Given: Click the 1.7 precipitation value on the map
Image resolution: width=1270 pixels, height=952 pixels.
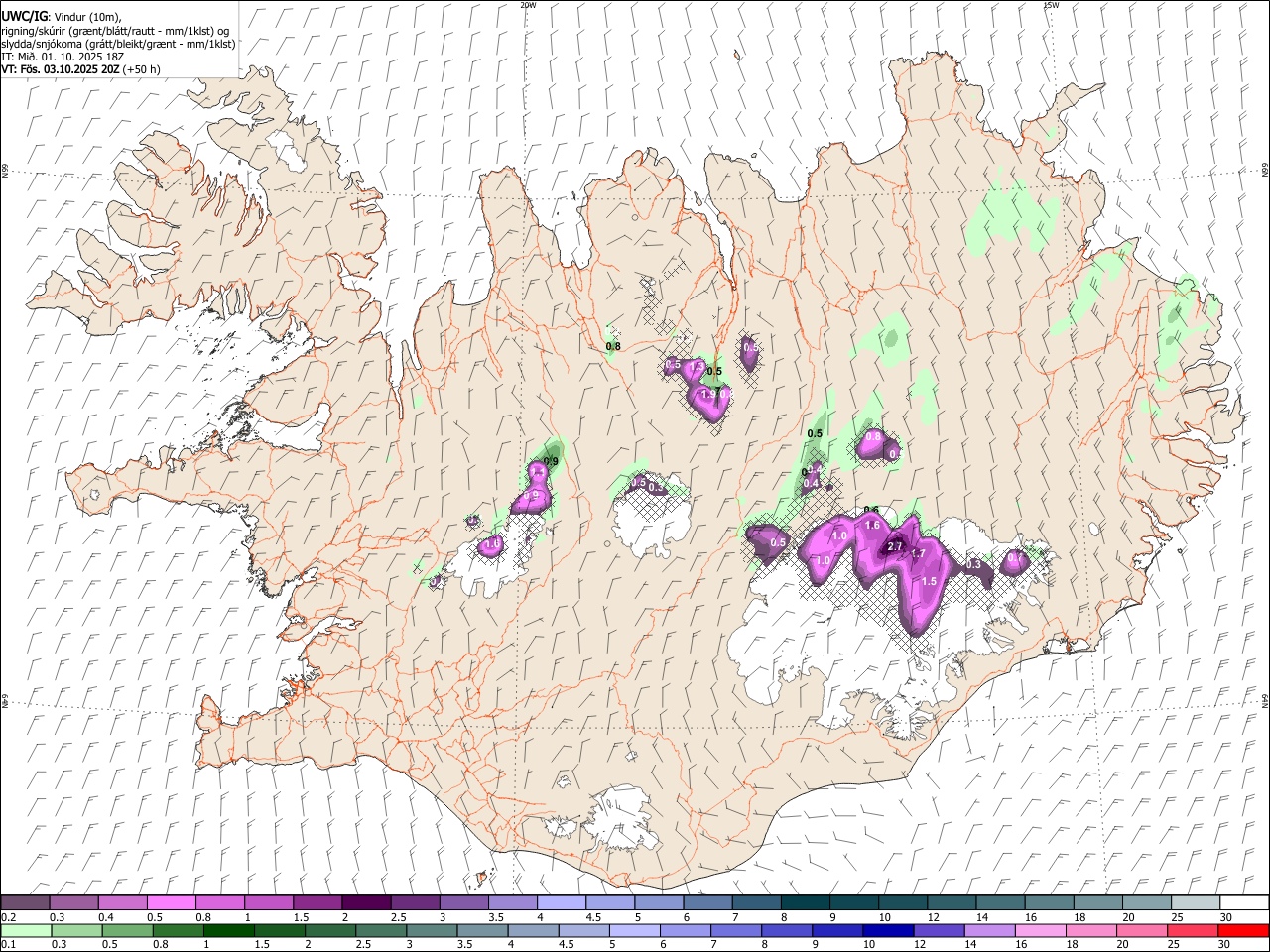Looking at the screenshot, I should point(918,554).
